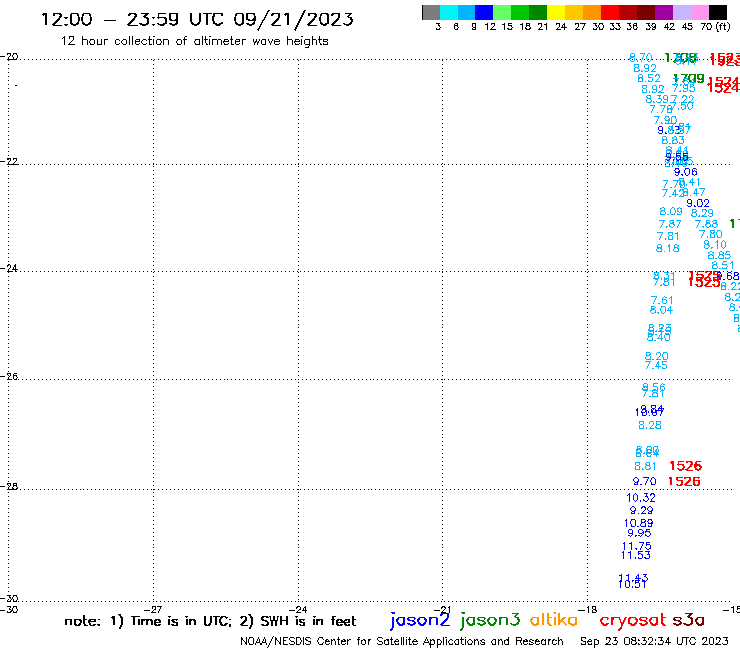Screen dimensions: 740x650
Task: Click the wave height value '9.95'
Action: pos(639,533)
